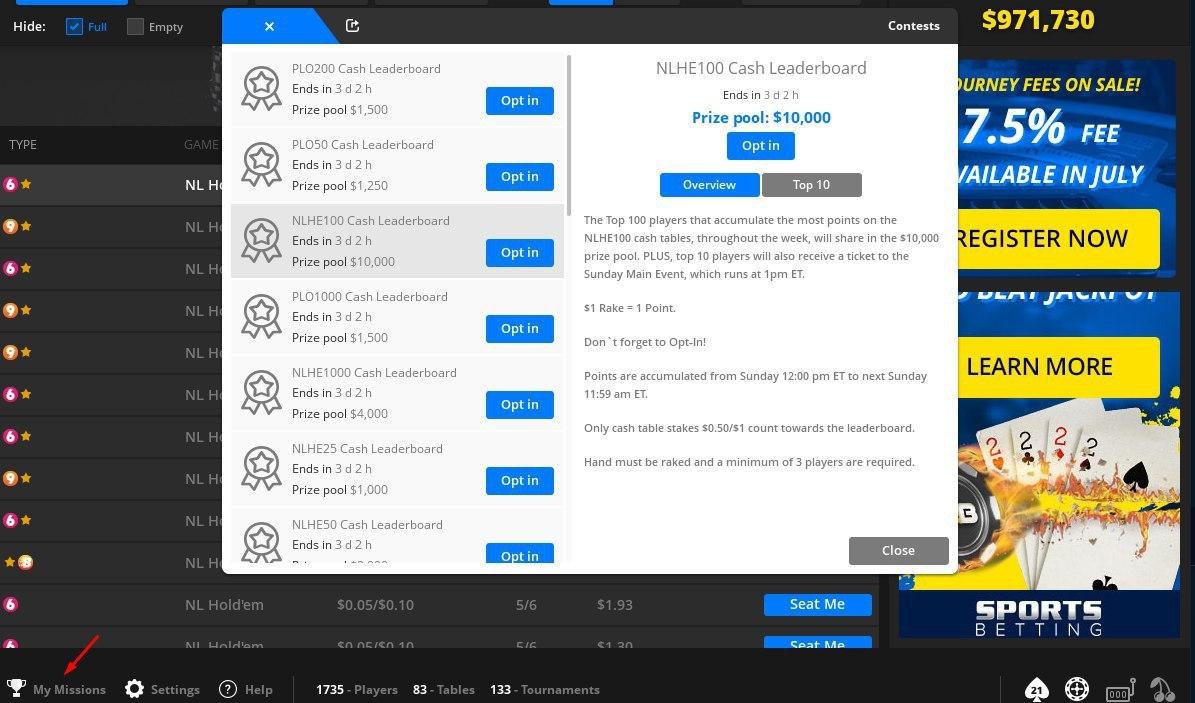Click the Help label
1195x703 pixels.
[x=258, y=689]
